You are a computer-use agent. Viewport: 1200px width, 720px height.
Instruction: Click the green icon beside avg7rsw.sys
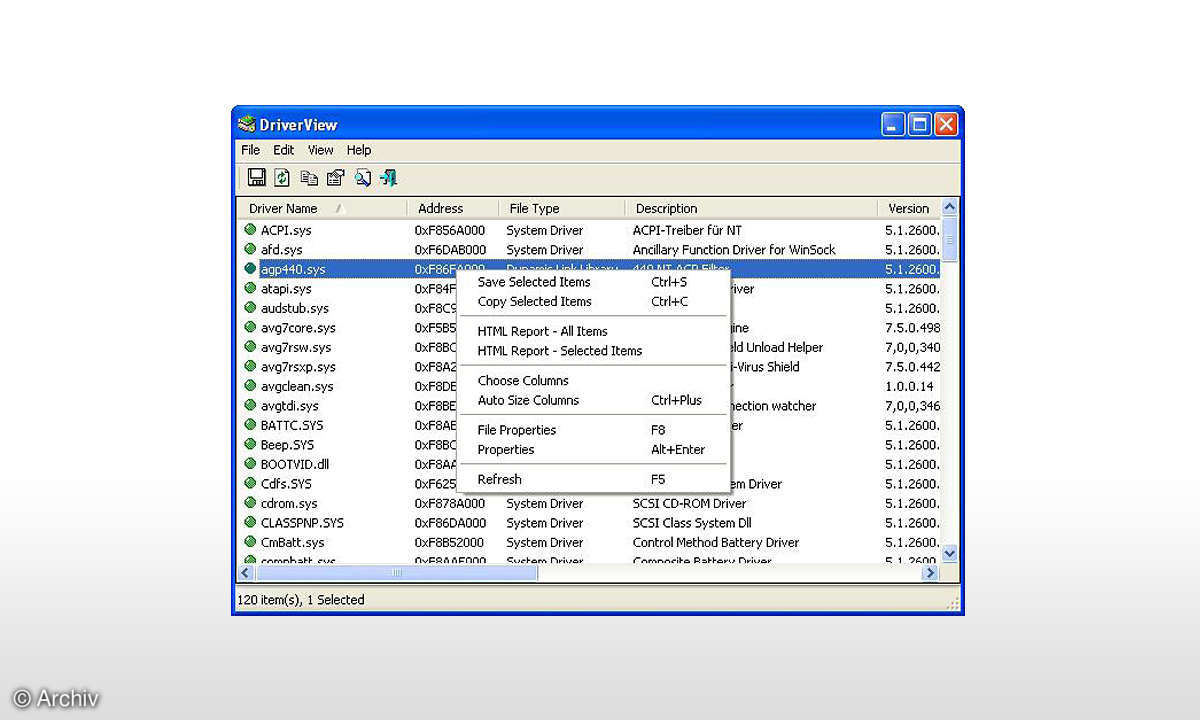[x=250, y=347]
